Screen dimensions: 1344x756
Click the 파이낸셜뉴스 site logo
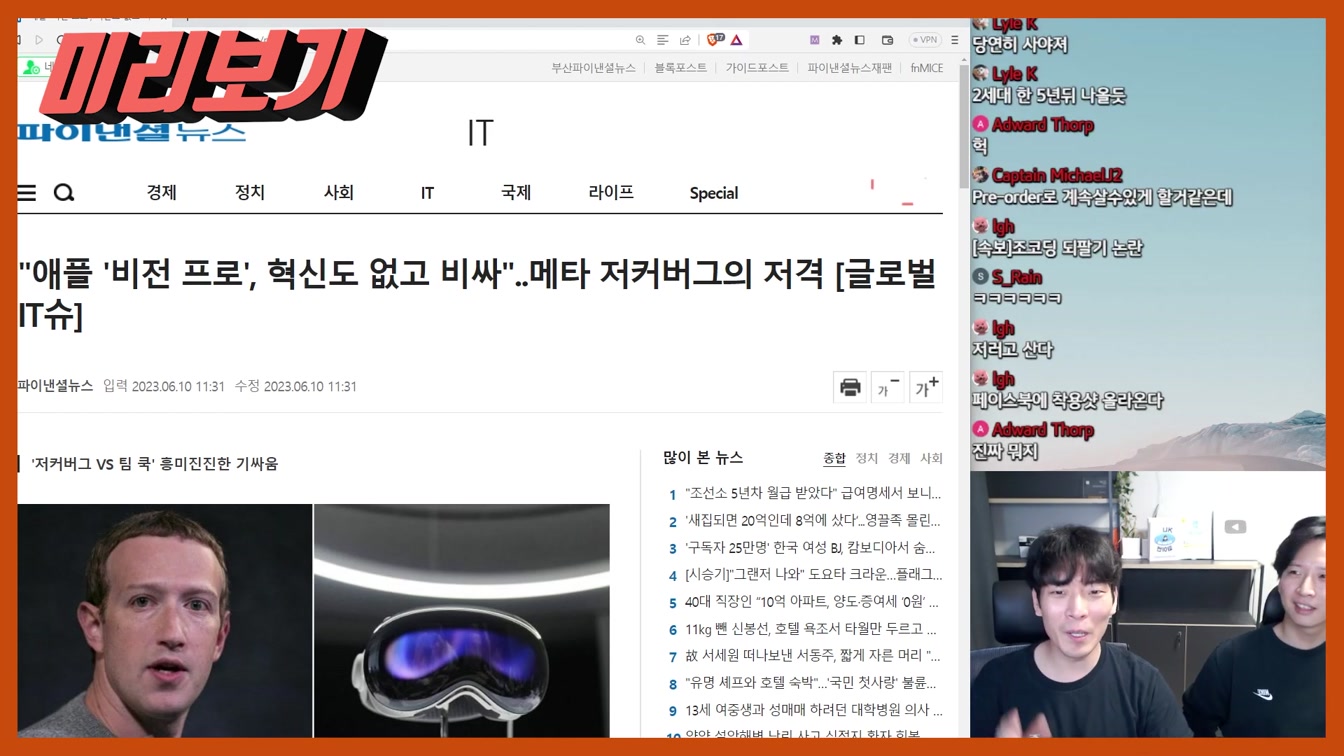[131, 131]
